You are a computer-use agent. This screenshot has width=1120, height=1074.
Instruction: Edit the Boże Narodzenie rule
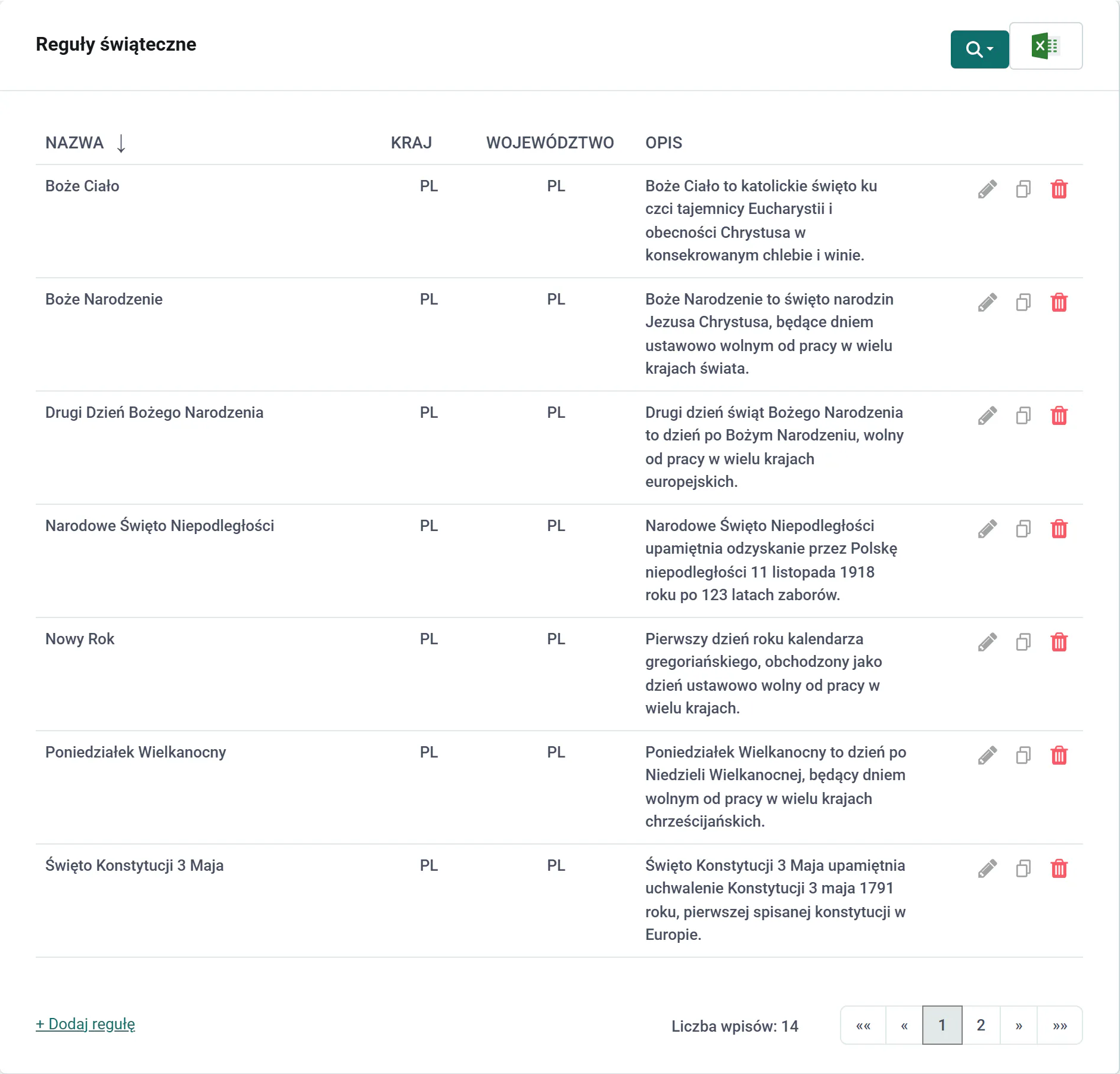(987, 302)
